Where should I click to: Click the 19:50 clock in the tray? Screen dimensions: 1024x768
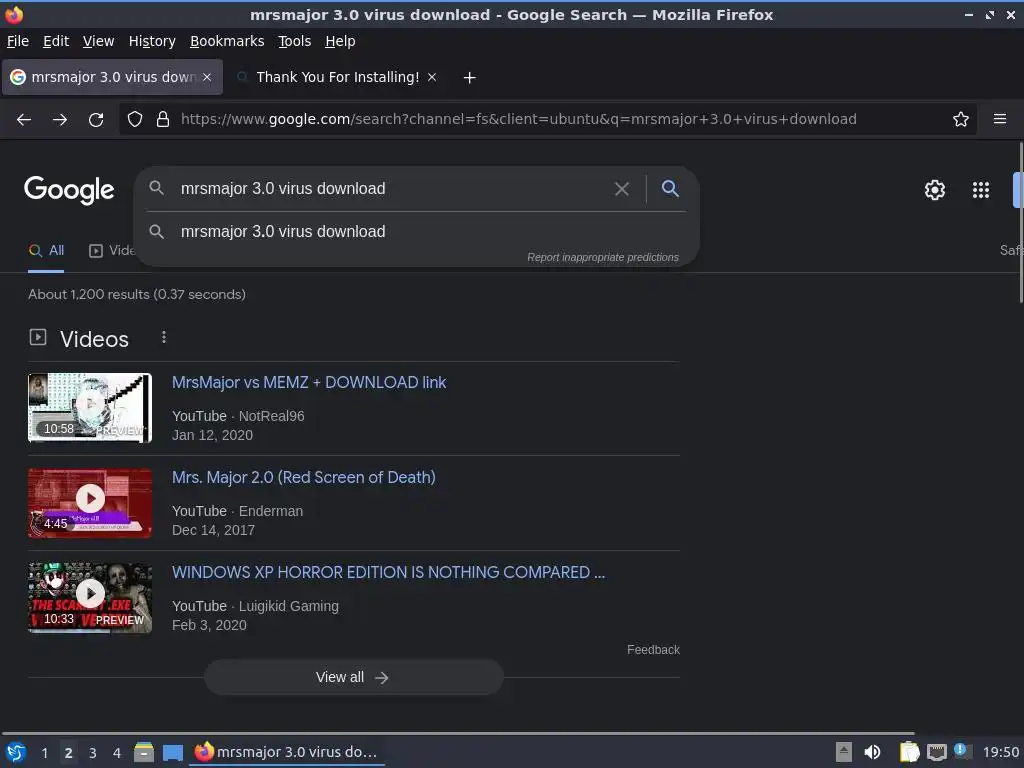pos(1000,752)
